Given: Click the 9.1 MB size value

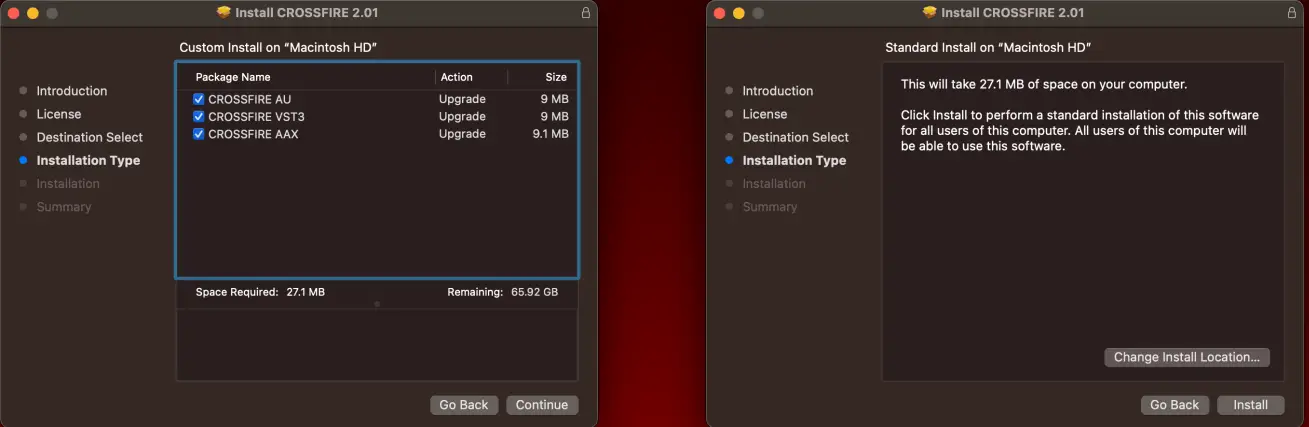Looking at the screenshot, I should coord(551,133).
